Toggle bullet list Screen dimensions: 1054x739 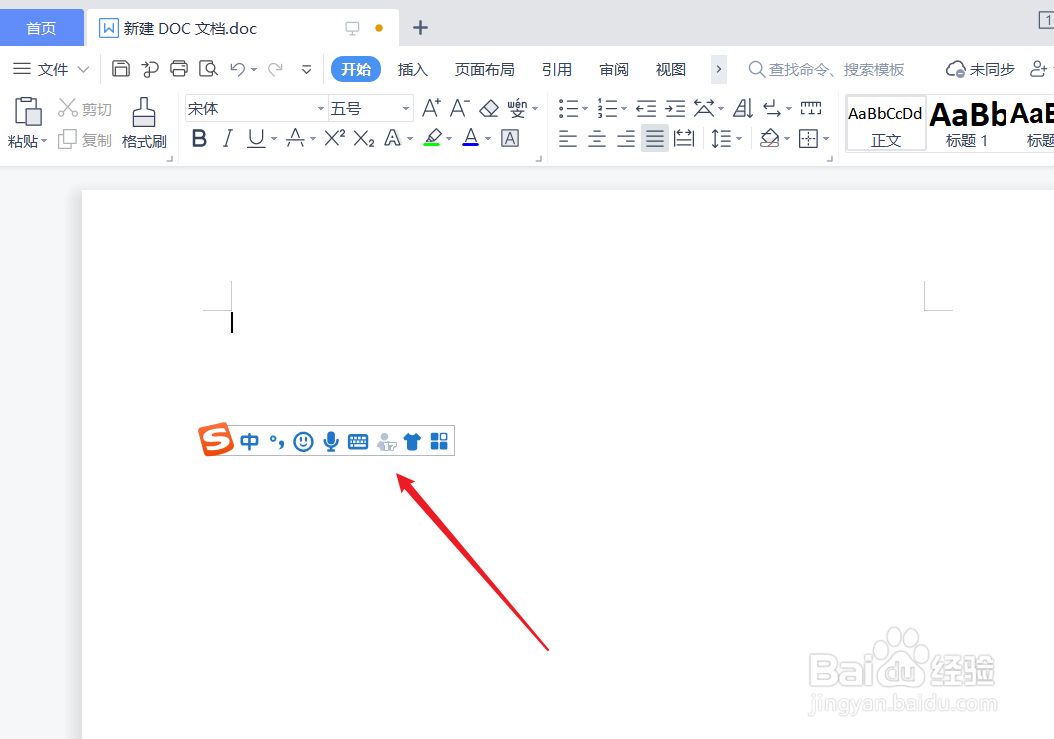pyautogui.click(x=569, y=108)
